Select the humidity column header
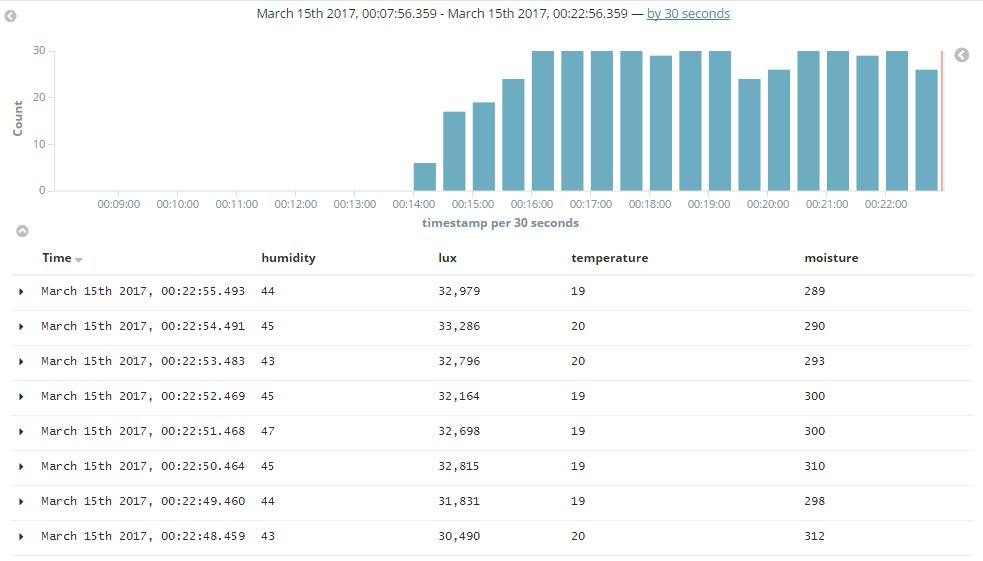Screen dimensions: 983x561 point(288,258)
